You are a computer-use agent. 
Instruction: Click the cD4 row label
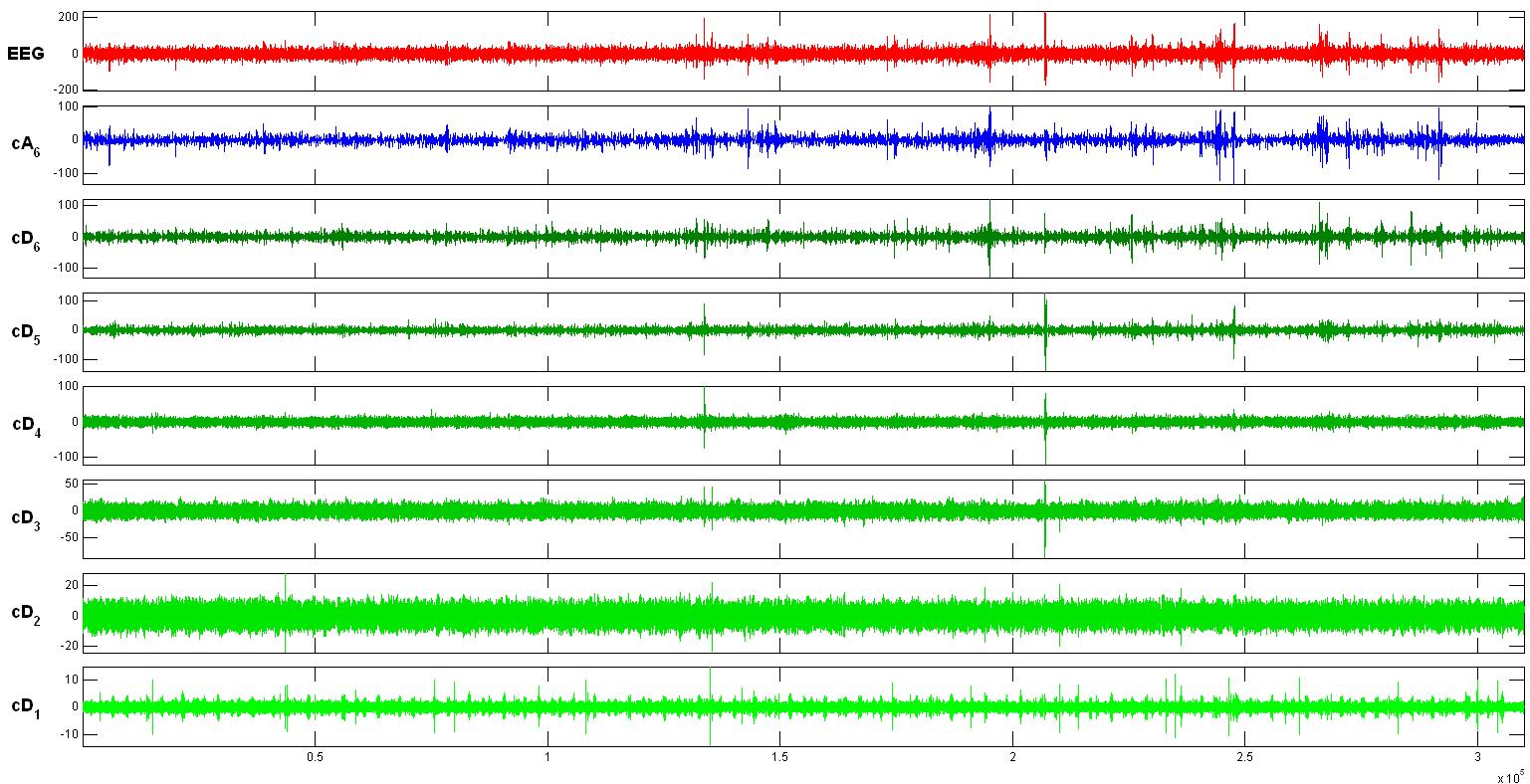tap(26, 425)
